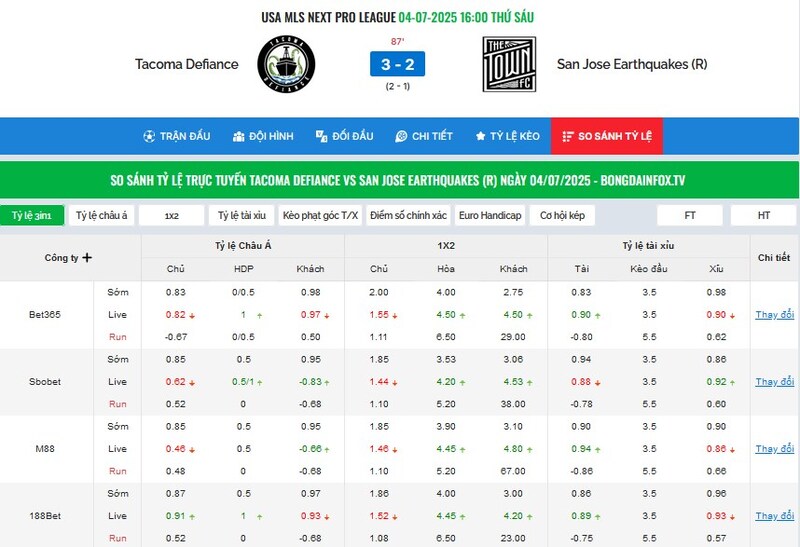Click the M88 company name
This screenshot has height=547, width=800.
pyautogui.click(x=45, y=449)
